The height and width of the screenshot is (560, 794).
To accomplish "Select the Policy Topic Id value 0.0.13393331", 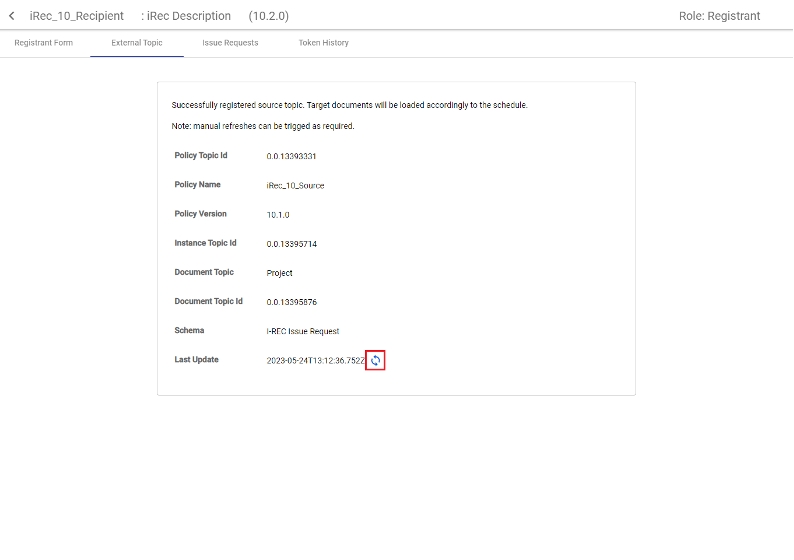I will [291, 157].
